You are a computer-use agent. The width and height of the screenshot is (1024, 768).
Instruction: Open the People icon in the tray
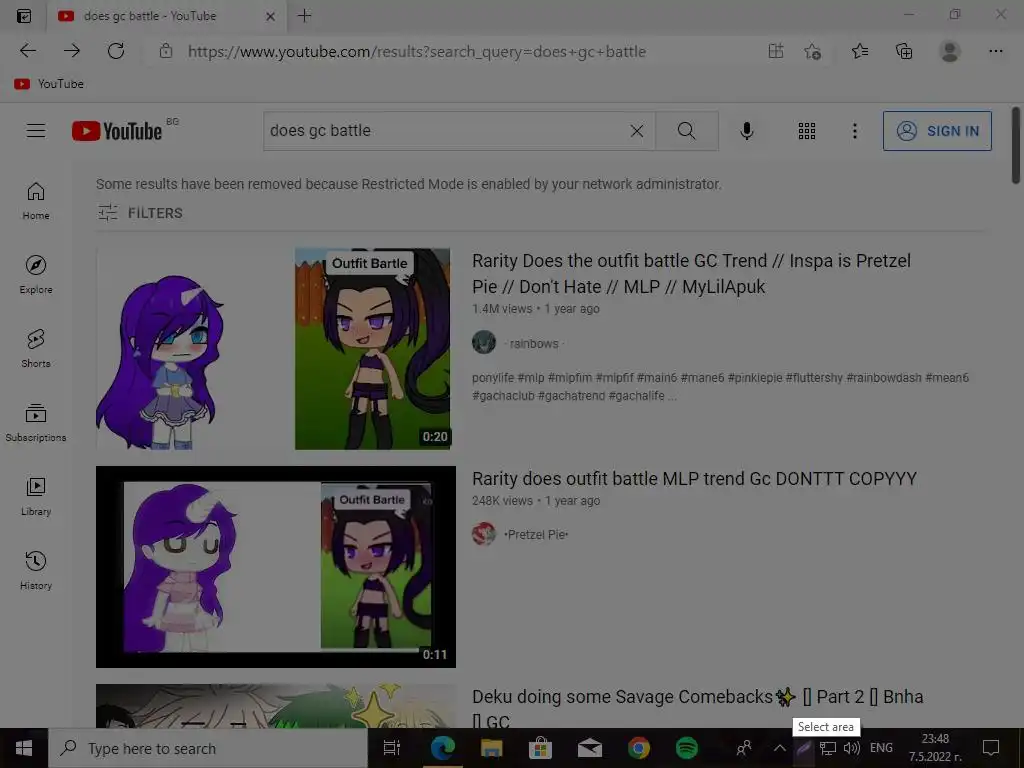click(x=744, y=748)
